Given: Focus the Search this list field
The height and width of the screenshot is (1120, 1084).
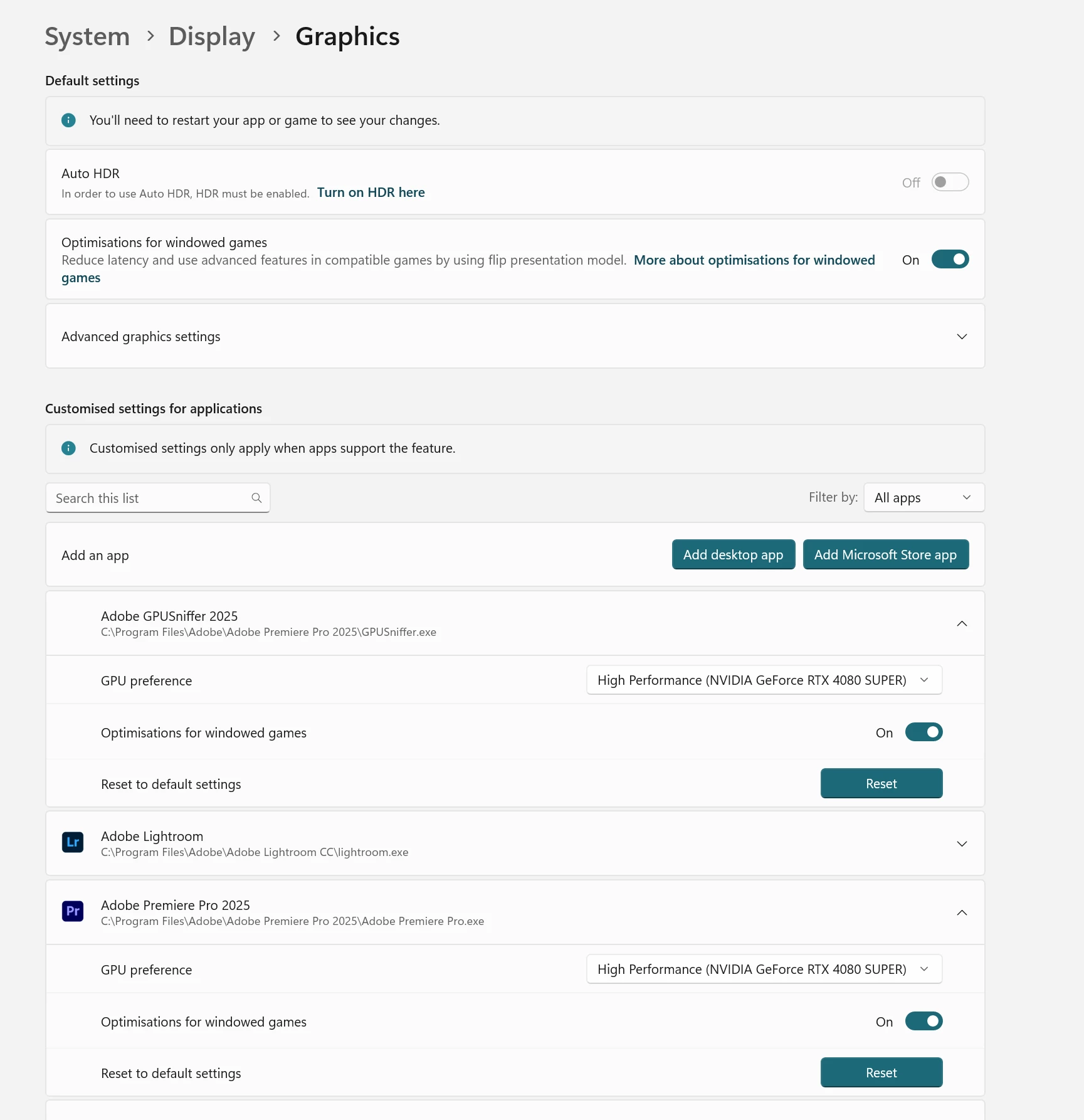Looking at the screenshot, I should tap(157, 498).
